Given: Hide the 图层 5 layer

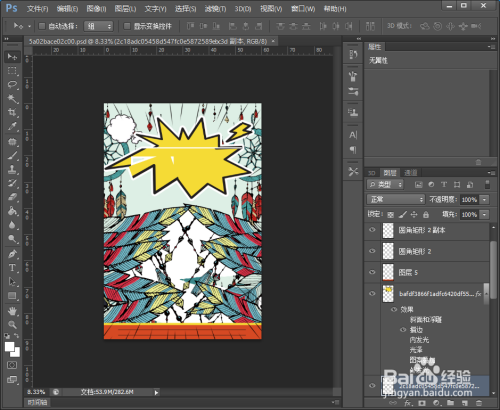Looking at the screenshot, I should coord(372,272).
